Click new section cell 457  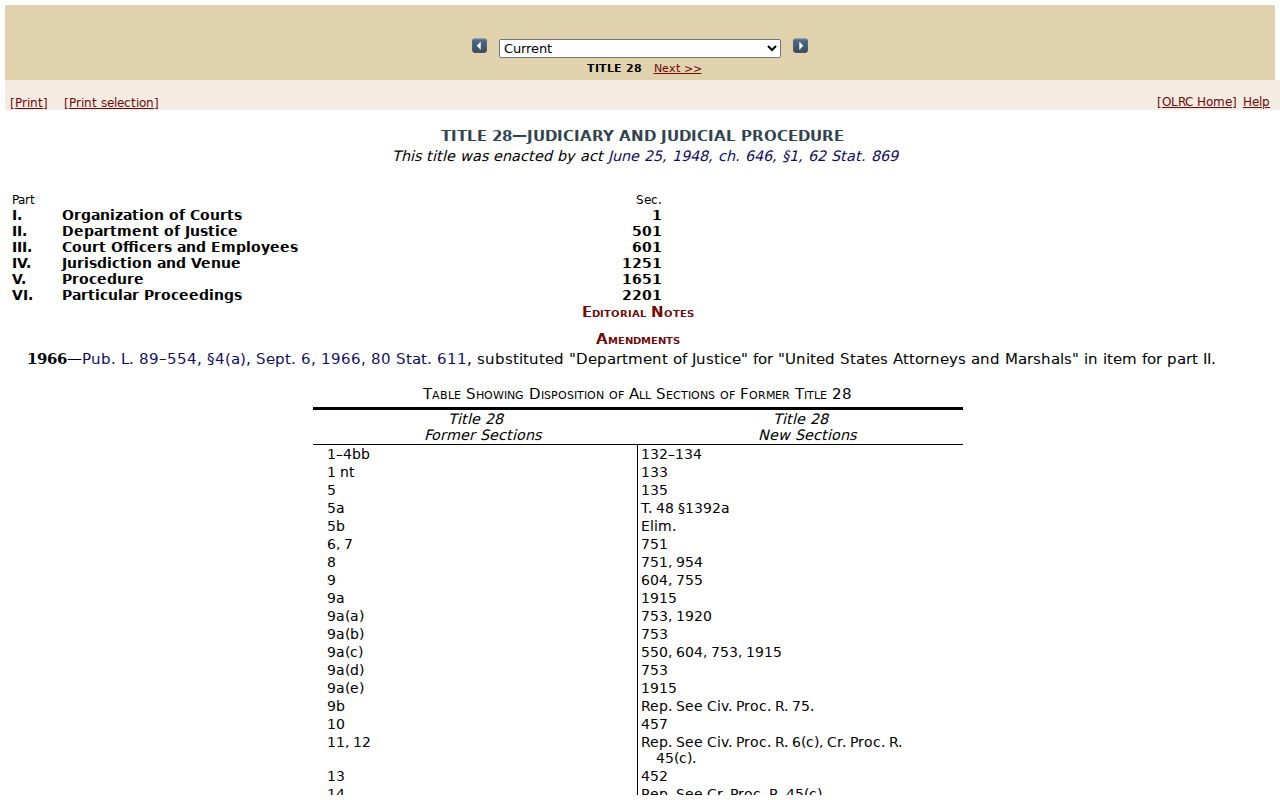(x=654, y=724)
